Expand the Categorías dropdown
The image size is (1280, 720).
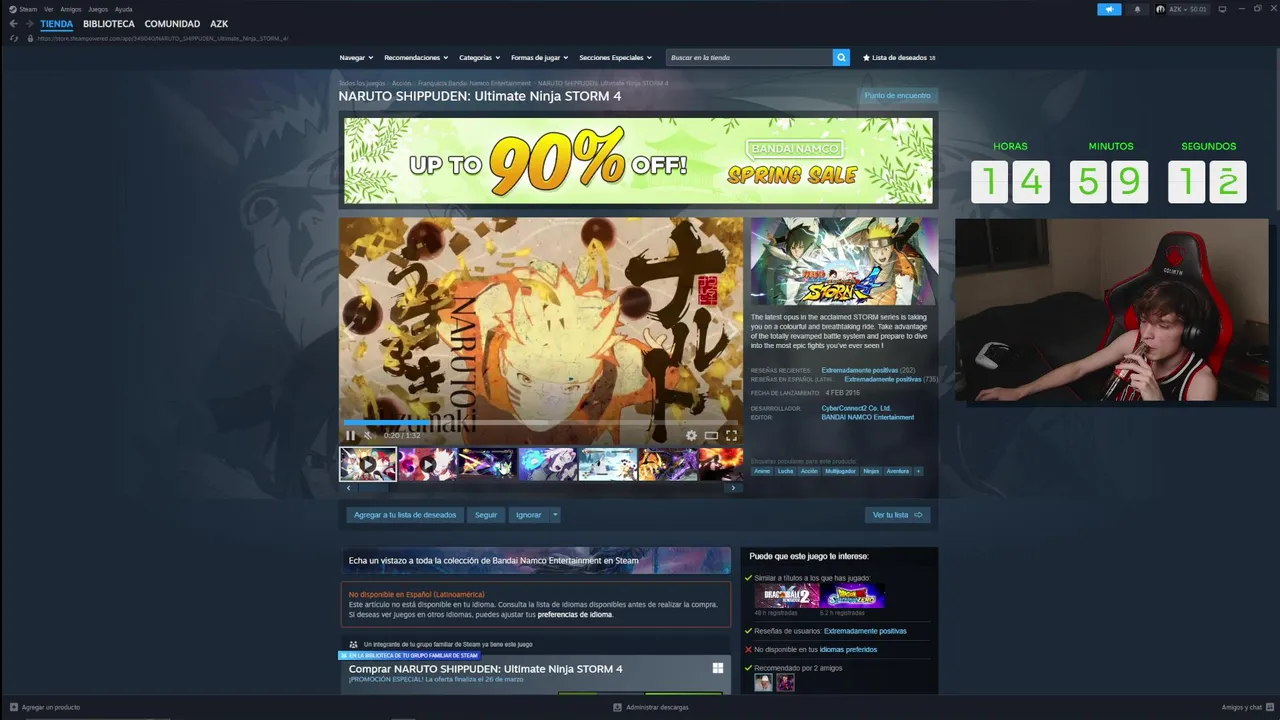(480, 58)
